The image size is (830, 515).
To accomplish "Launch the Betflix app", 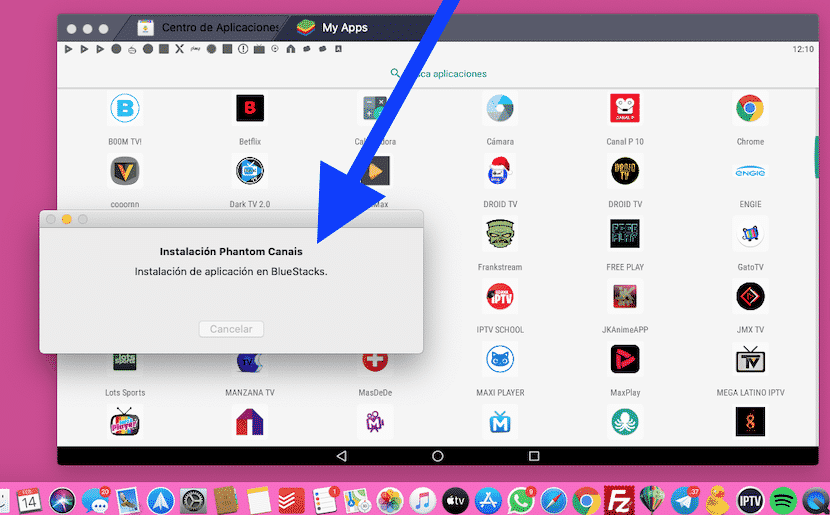I will pos(250,109).
